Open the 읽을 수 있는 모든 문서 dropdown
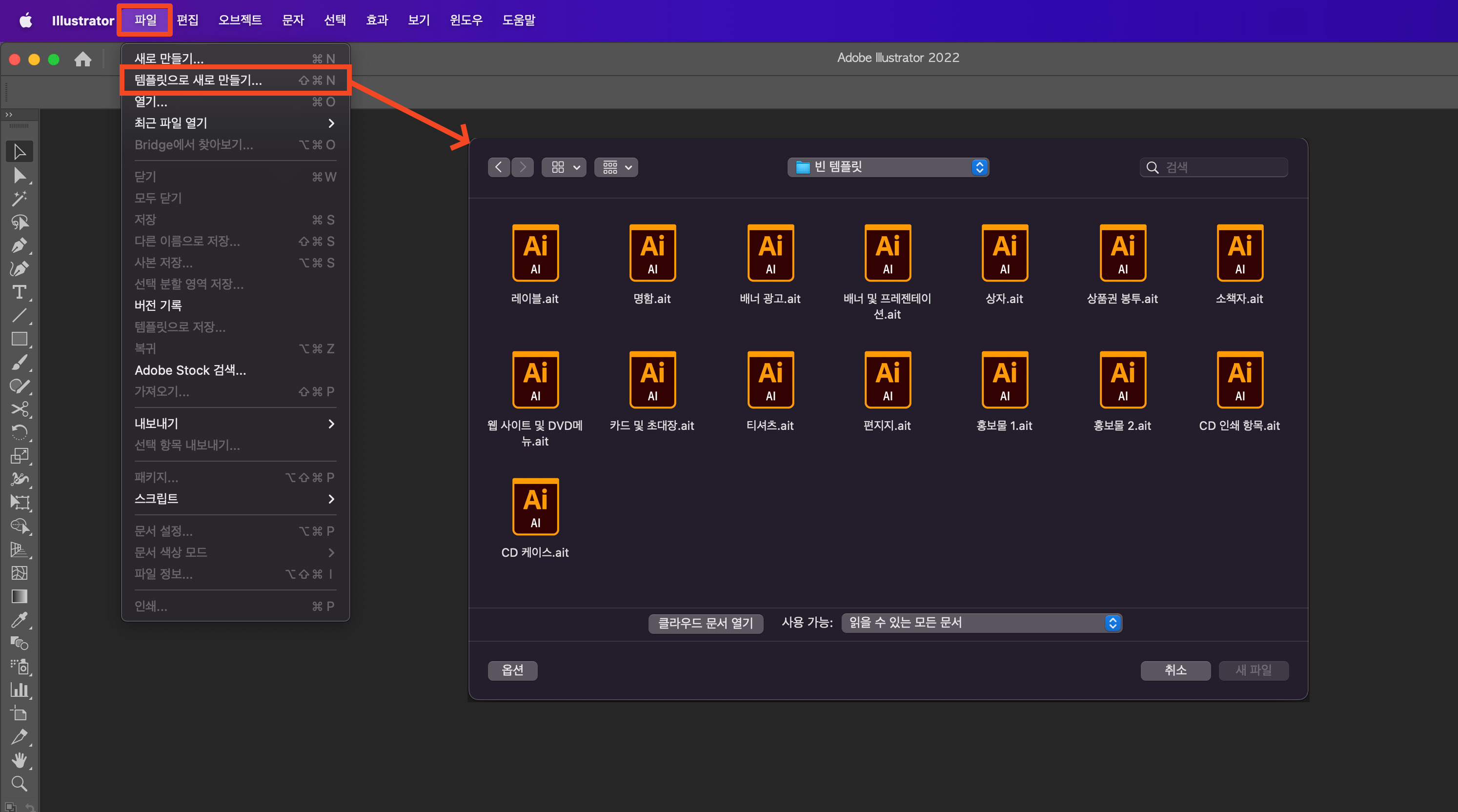This screenshot has width=1458, height=812. tap(981, 623)
